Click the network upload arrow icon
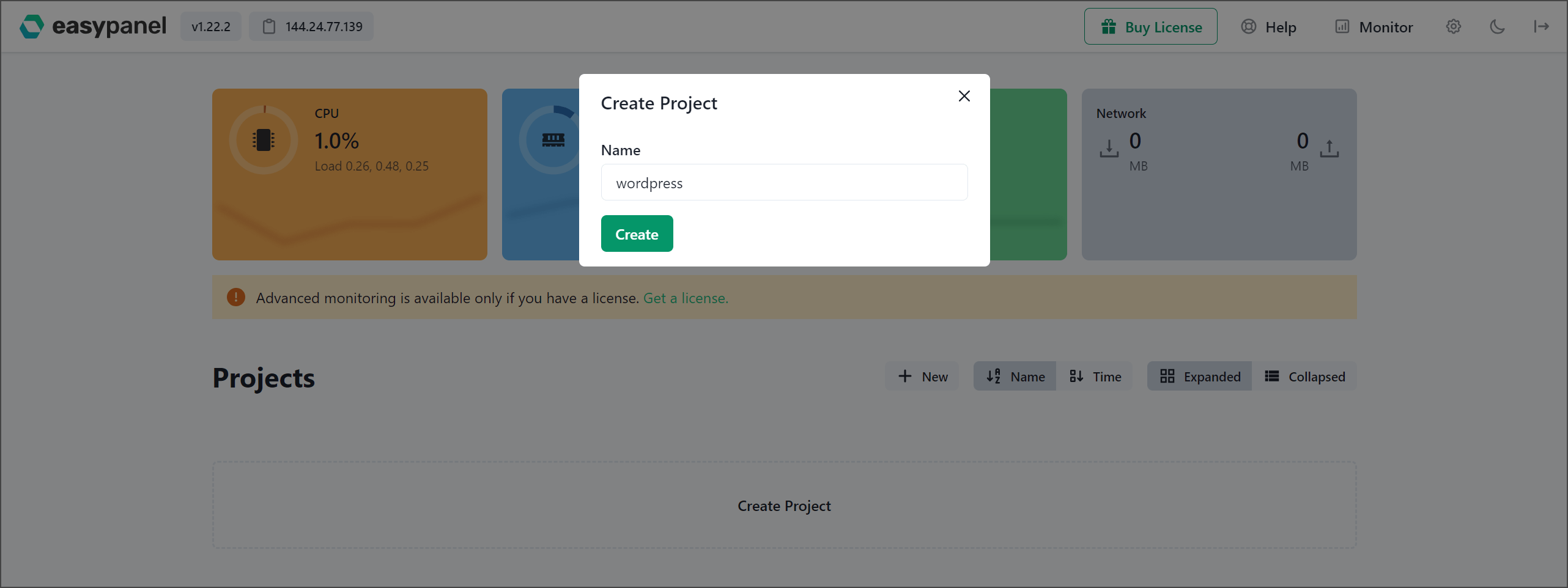1568x588 pixels. click(1329, 149)
